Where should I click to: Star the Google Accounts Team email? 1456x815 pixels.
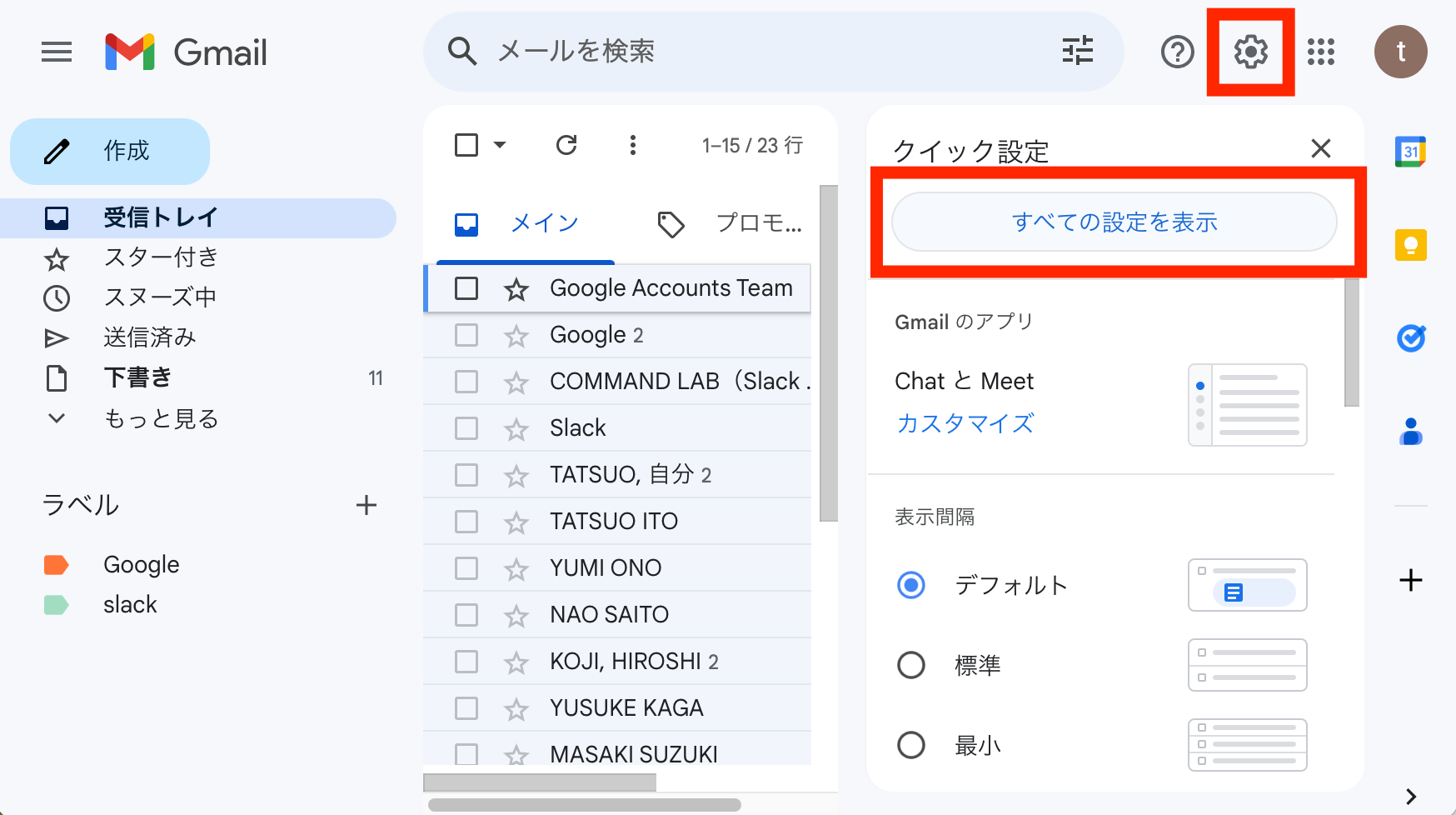pos(516,289)
